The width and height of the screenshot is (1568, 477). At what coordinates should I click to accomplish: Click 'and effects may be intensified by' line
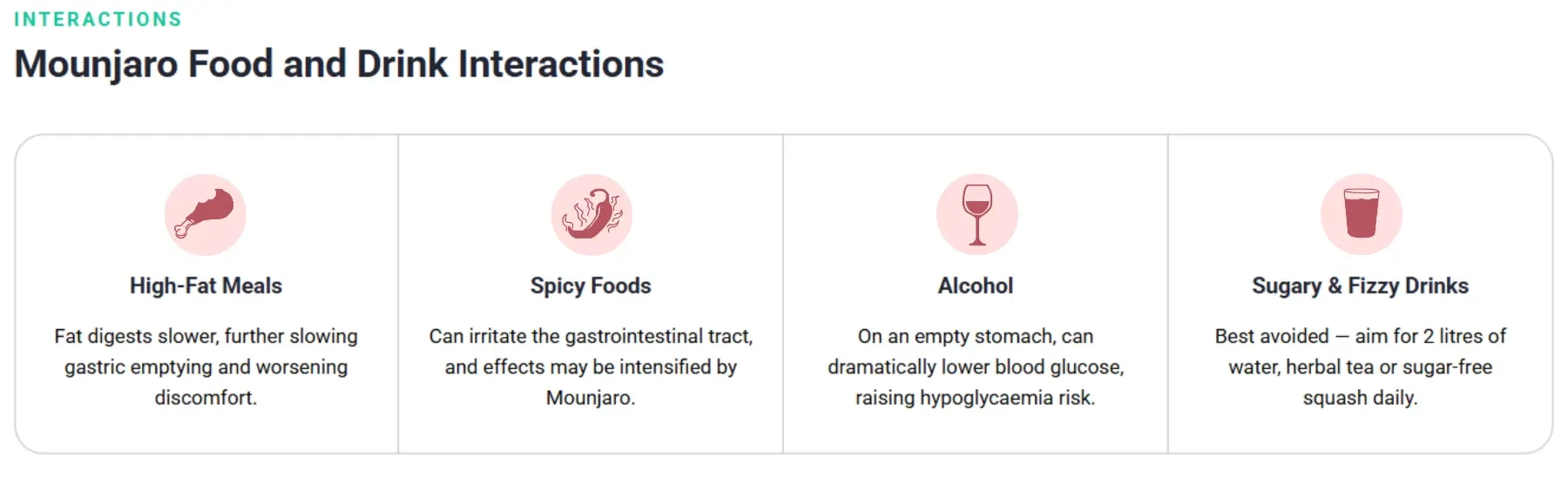[x=591, y=368]
